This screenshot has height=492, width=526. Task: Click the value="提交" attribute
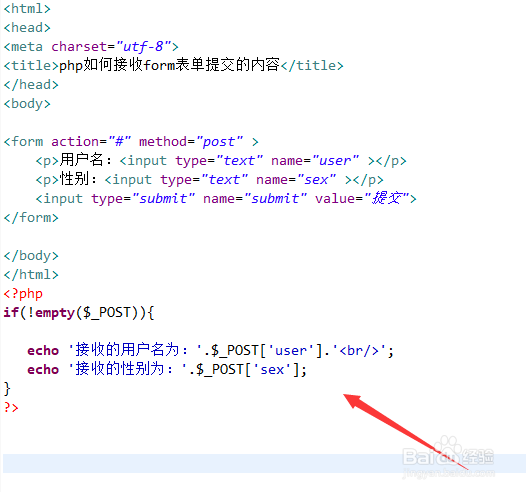[362, 199]
